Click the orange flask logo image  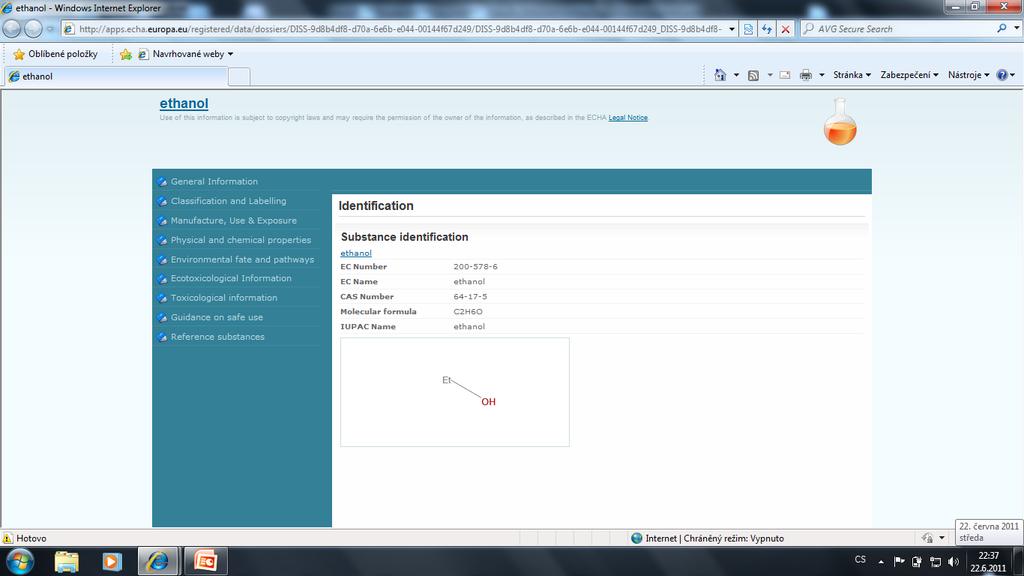840,122
